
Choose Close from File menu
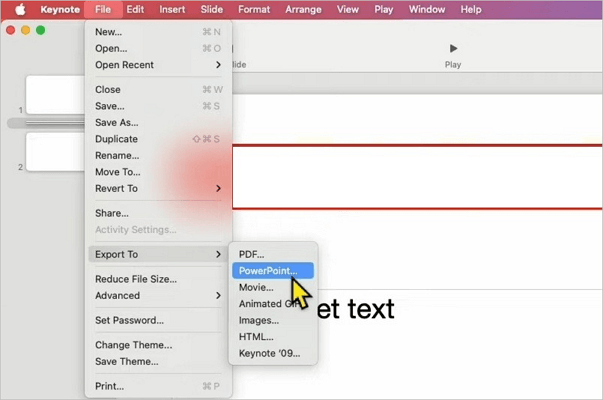point(158,90)
